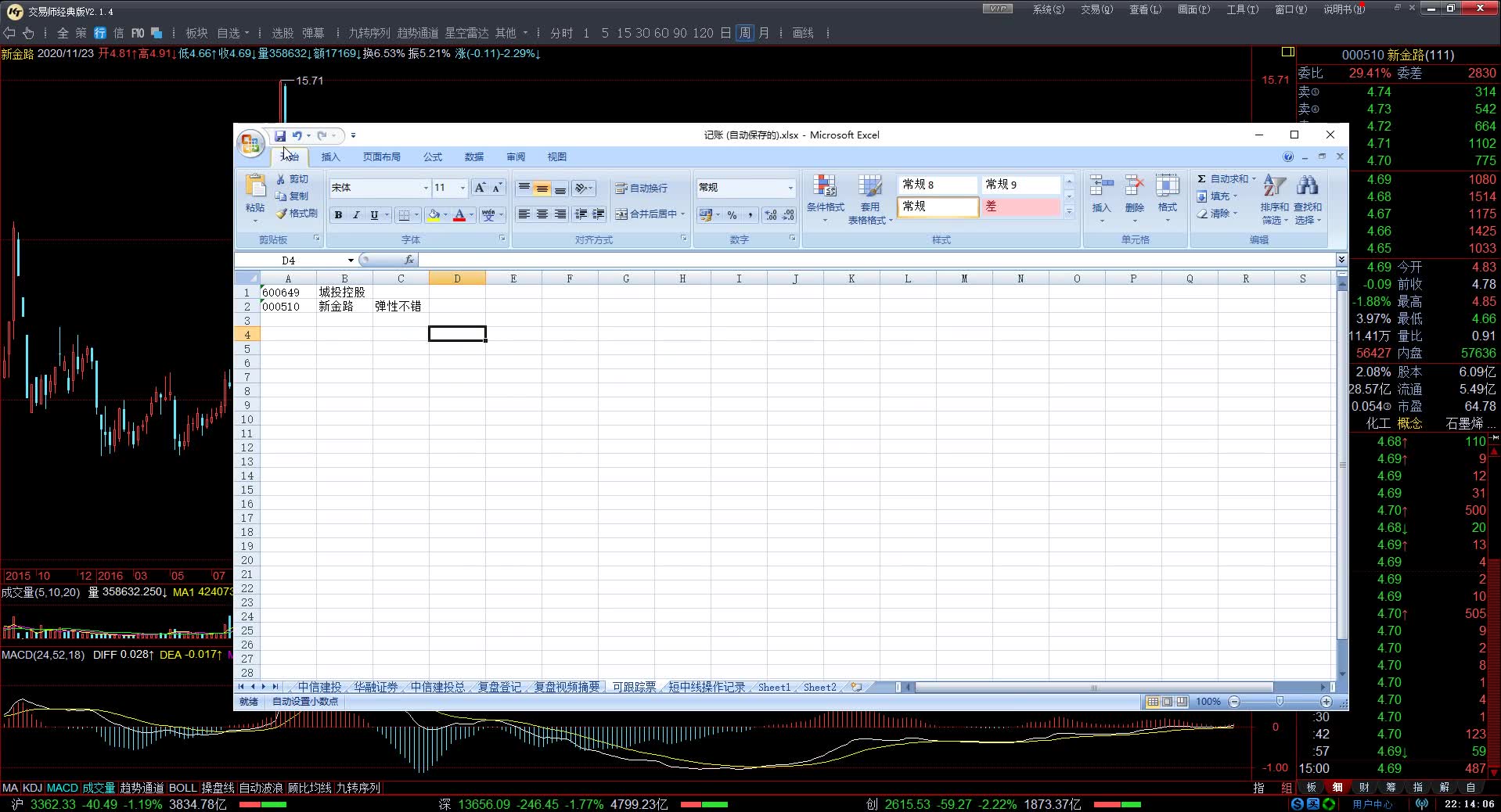The width and height of the screenshot is (1501, 812).
Task: Click the Excel formula bar input
Action: pyautogui.click(x=876, y=260)
